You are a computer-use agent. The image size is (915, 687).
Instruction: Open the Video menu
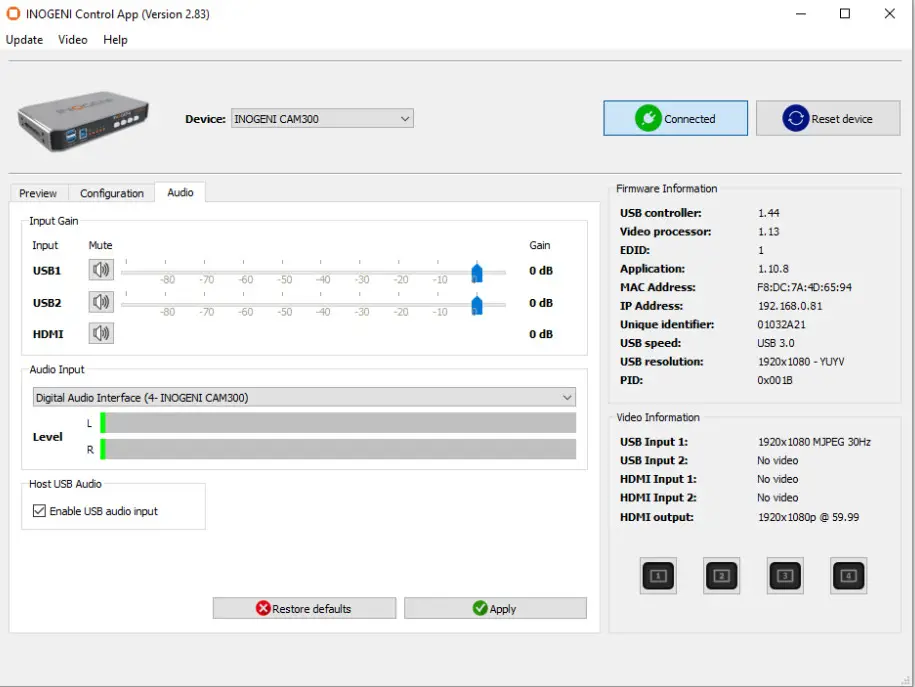(72, 40)
